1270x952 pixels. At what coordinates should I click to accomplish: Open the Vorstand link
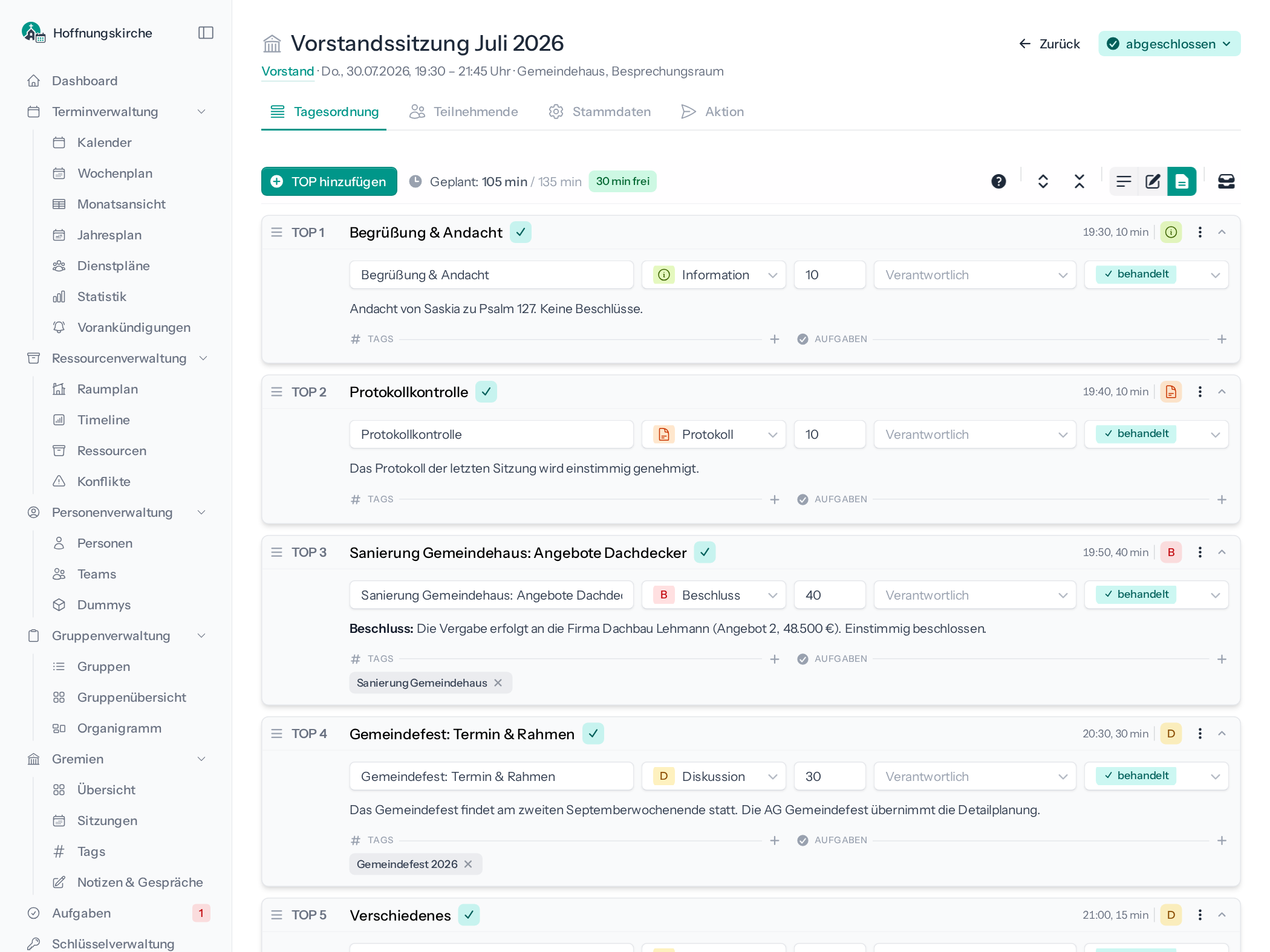287,71
